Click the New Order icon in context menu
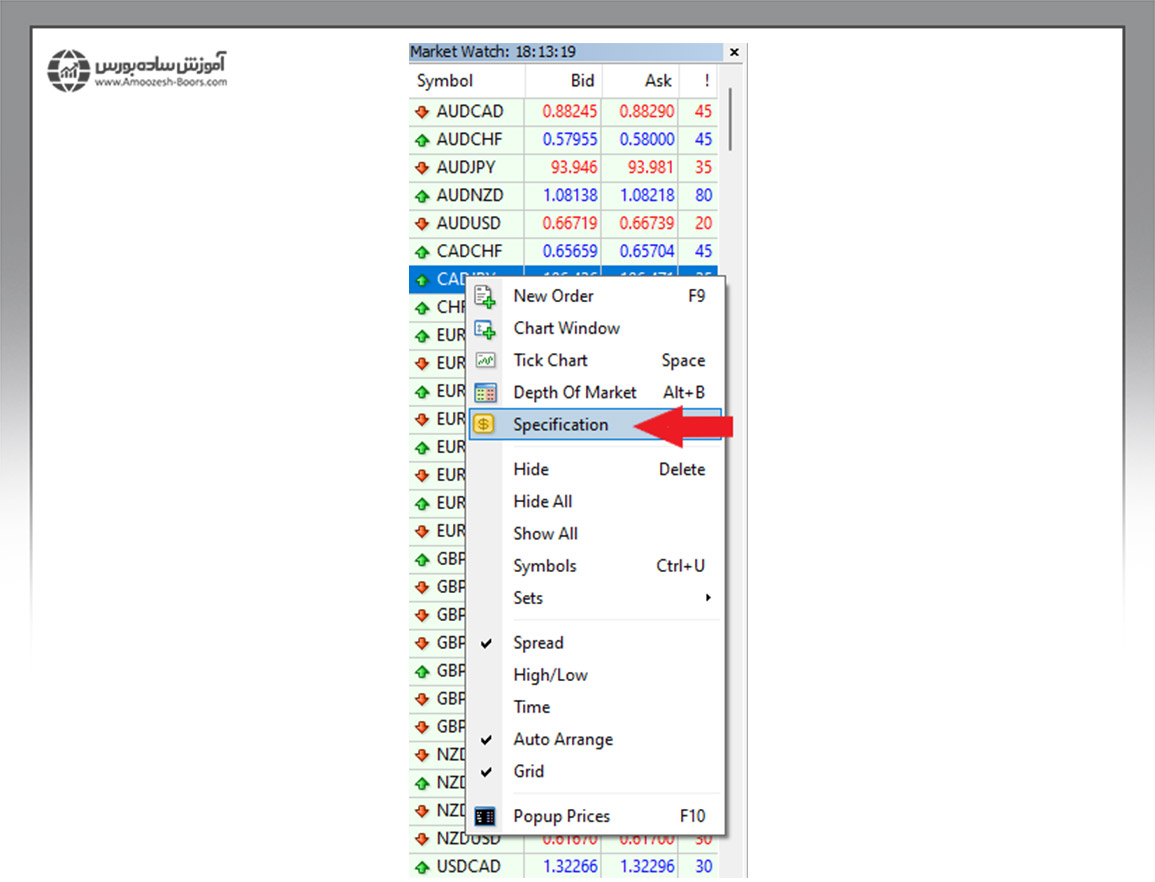This screenshot has height=882, width=1155. coord(485,296)
